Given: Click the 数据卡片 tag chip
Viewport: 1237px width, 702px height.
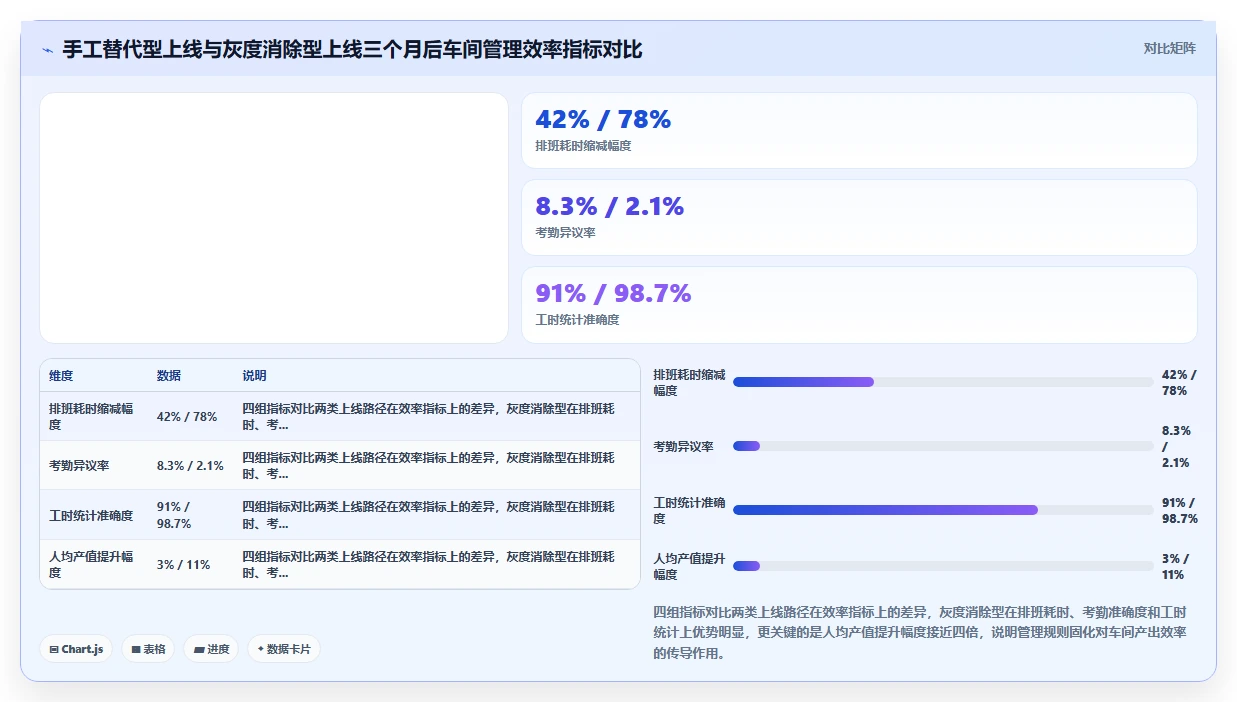Looking at the screenshot, I should [284, 649].
